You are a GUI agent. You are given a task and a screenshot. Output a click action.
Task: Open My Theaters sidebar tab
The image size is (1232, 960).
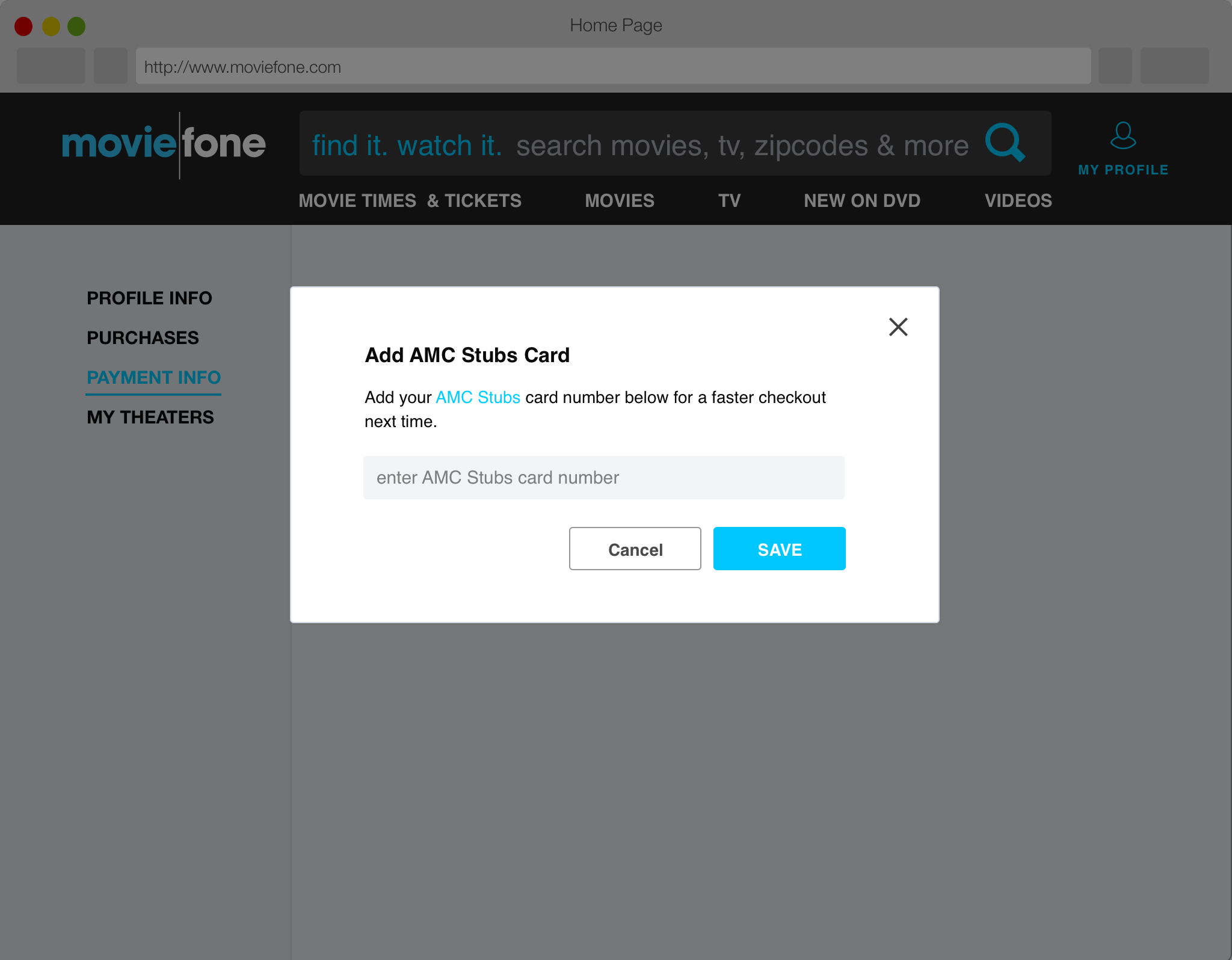(150, 417)
